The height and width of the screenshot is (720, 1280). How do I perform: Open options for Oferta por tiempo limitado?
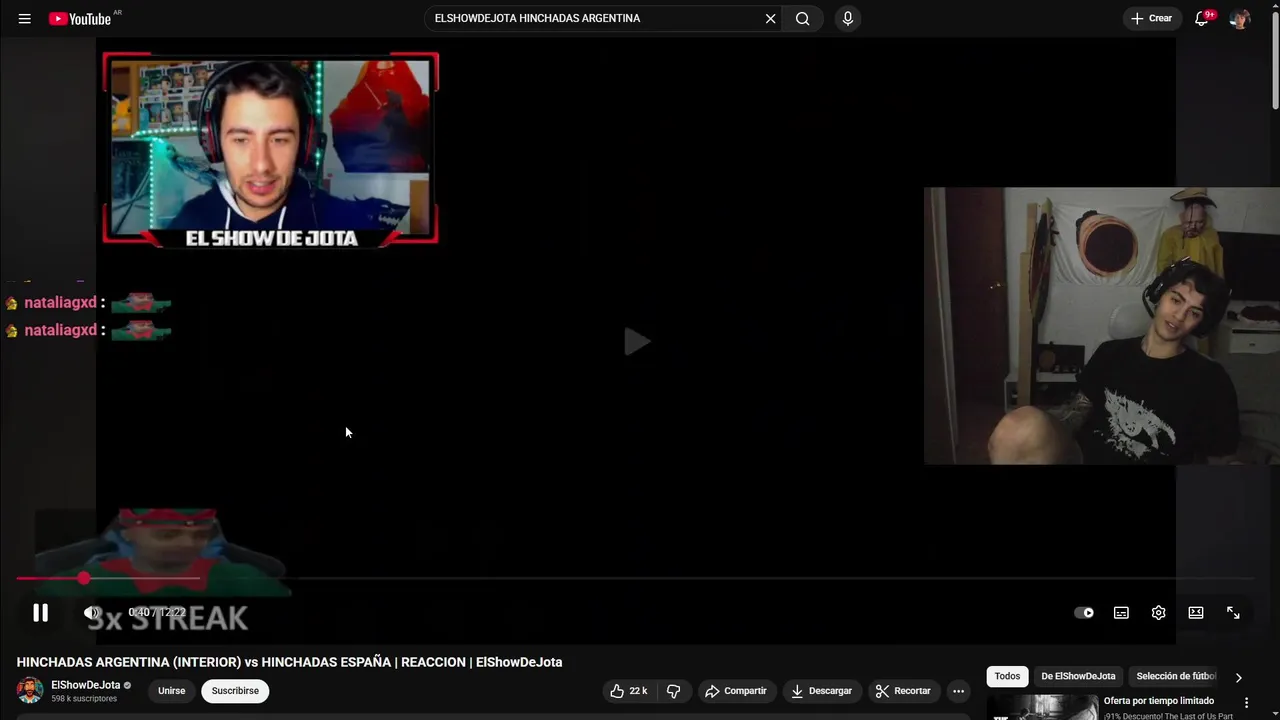coord(1246,703)
